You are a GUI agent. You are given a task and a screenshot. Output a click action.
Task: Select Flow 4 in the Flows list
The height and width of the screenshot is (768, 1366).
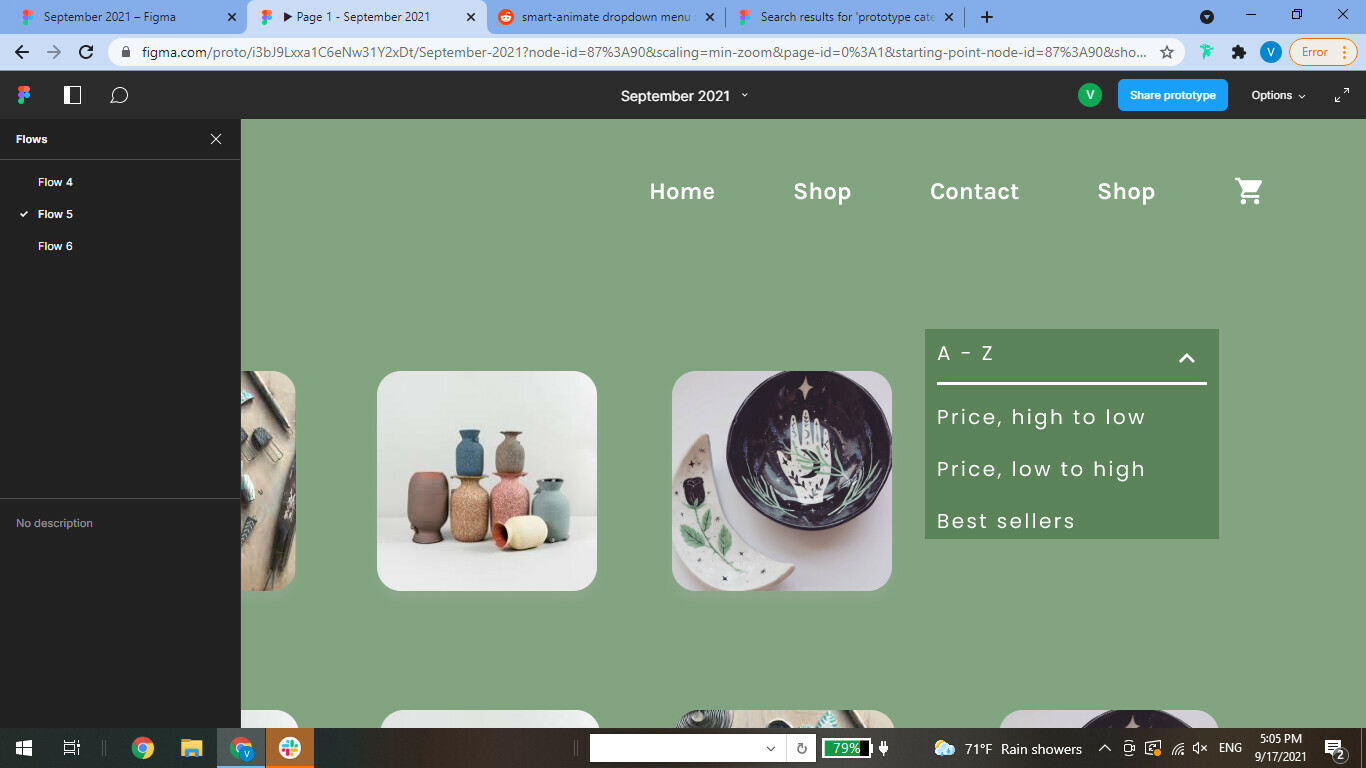[55, 182]
